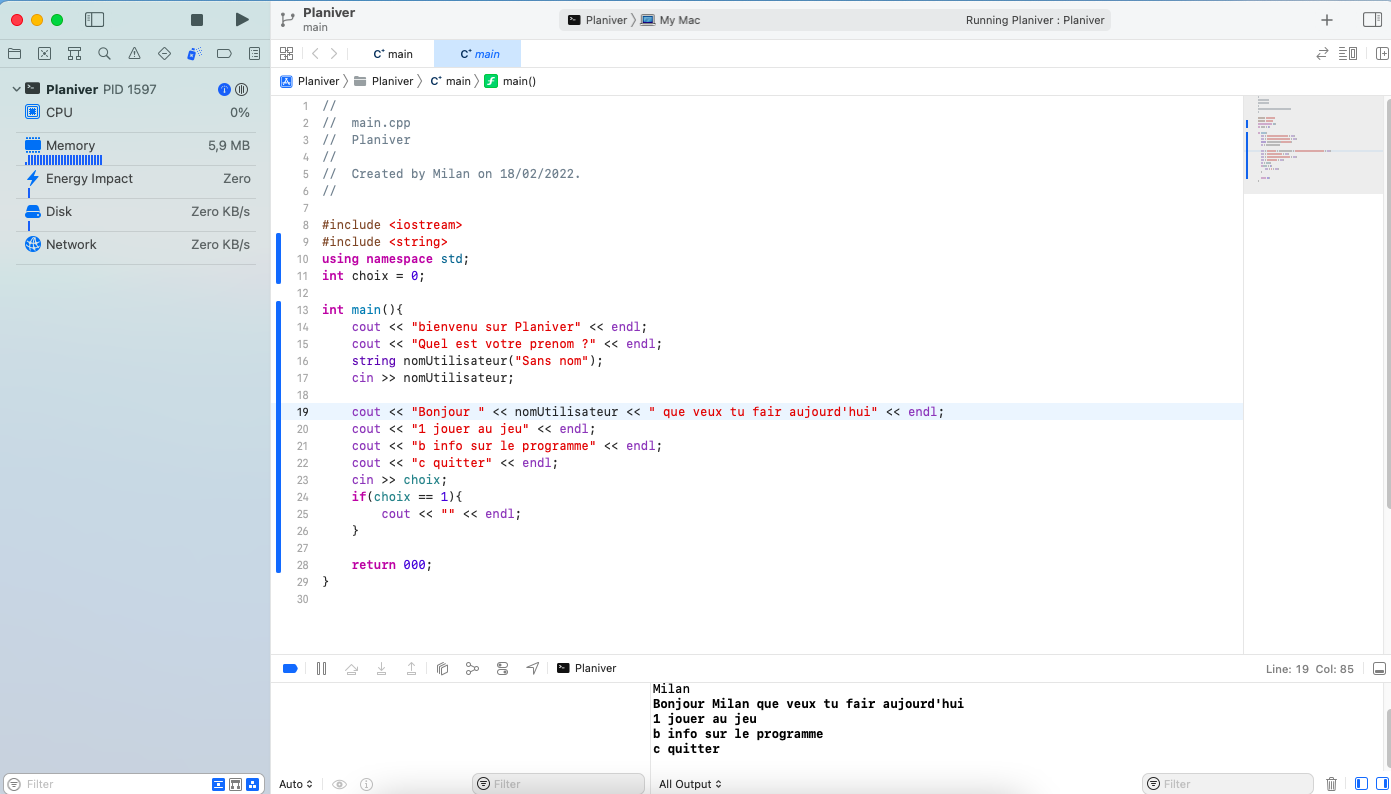Image resolution: width=1391 pixels, height=794 pixels.
Task: Open the All Output dropdown
Action: 690,784
